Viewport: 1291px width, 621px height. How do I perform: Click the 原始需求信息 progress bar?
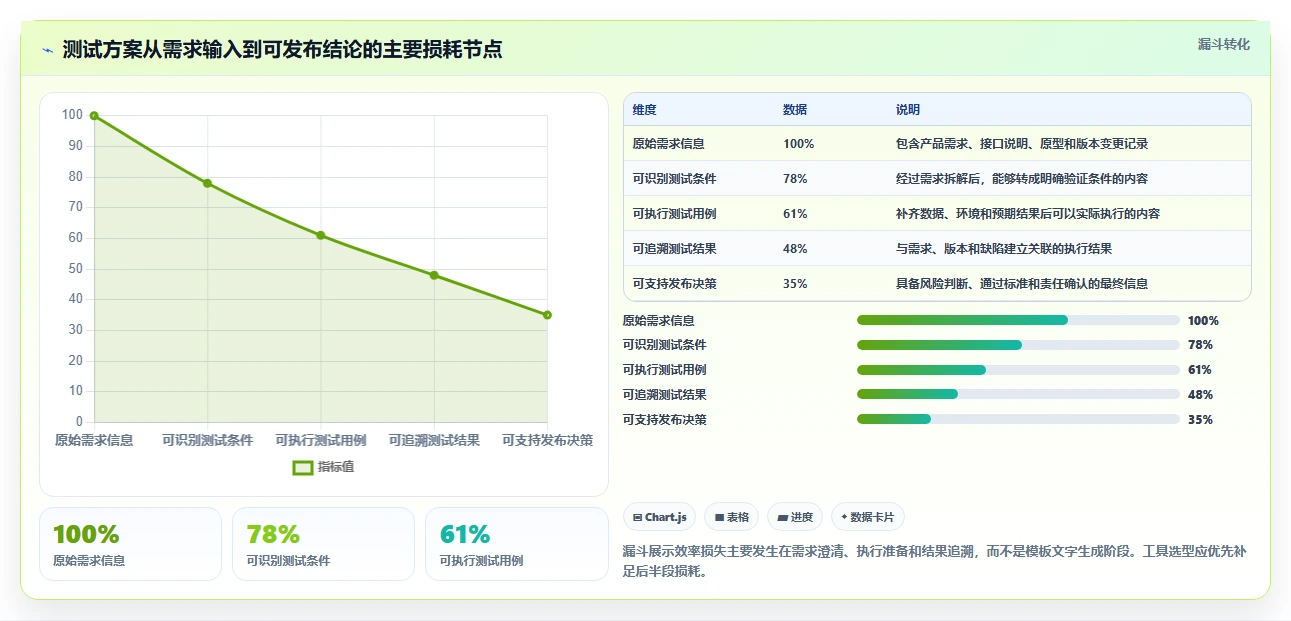pyautogui.click(x=1018, y=320)
